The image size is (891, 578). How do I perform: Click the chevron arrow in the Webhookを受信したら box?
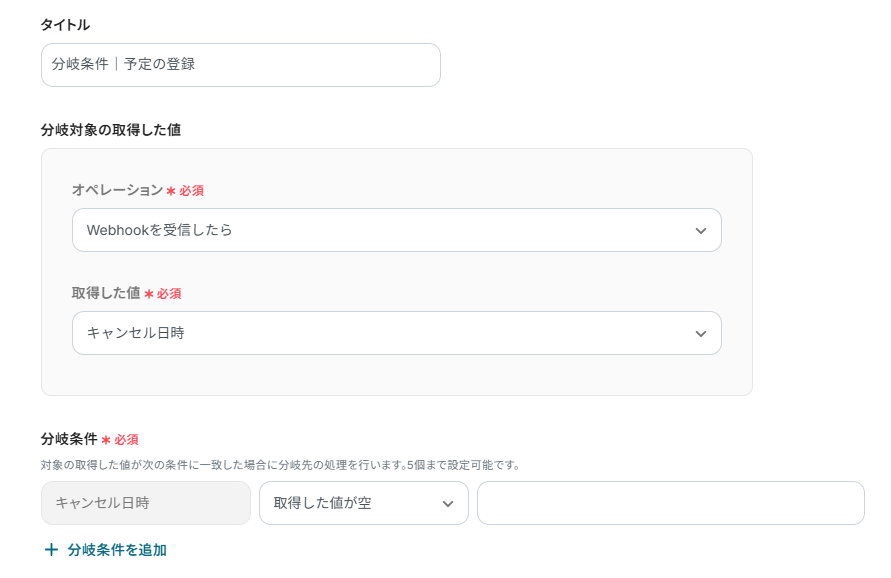pos(701,231)
